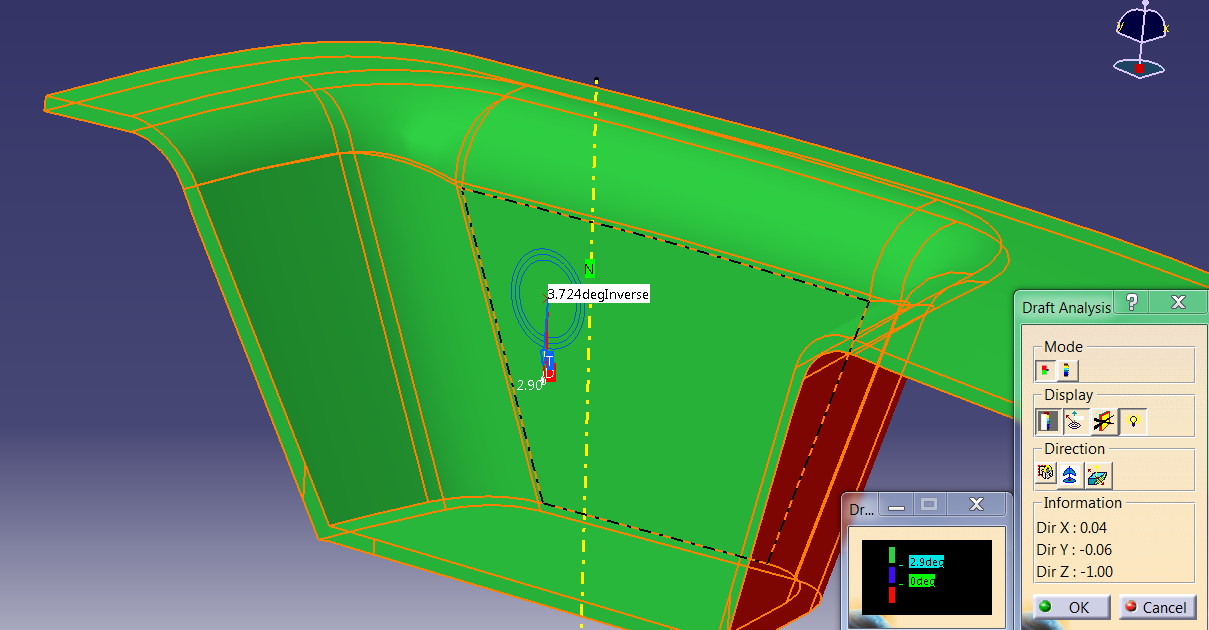The height and width of the screenshot is (630, 1209).
Task: Lock the draft pulling direction
Action: [x=1044, y=473]
